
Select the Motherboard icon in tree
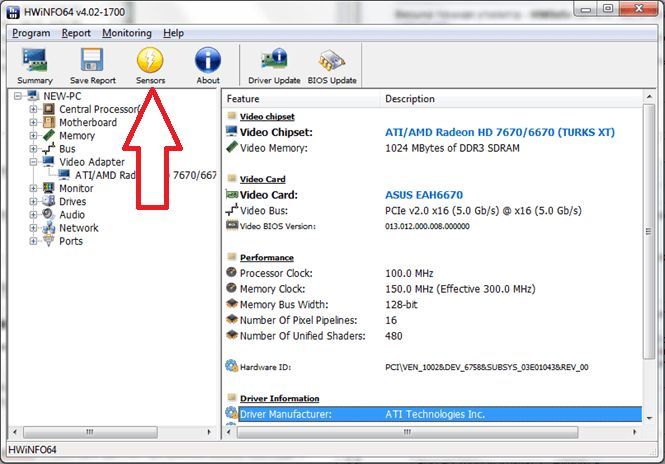(x=49, y=122)
